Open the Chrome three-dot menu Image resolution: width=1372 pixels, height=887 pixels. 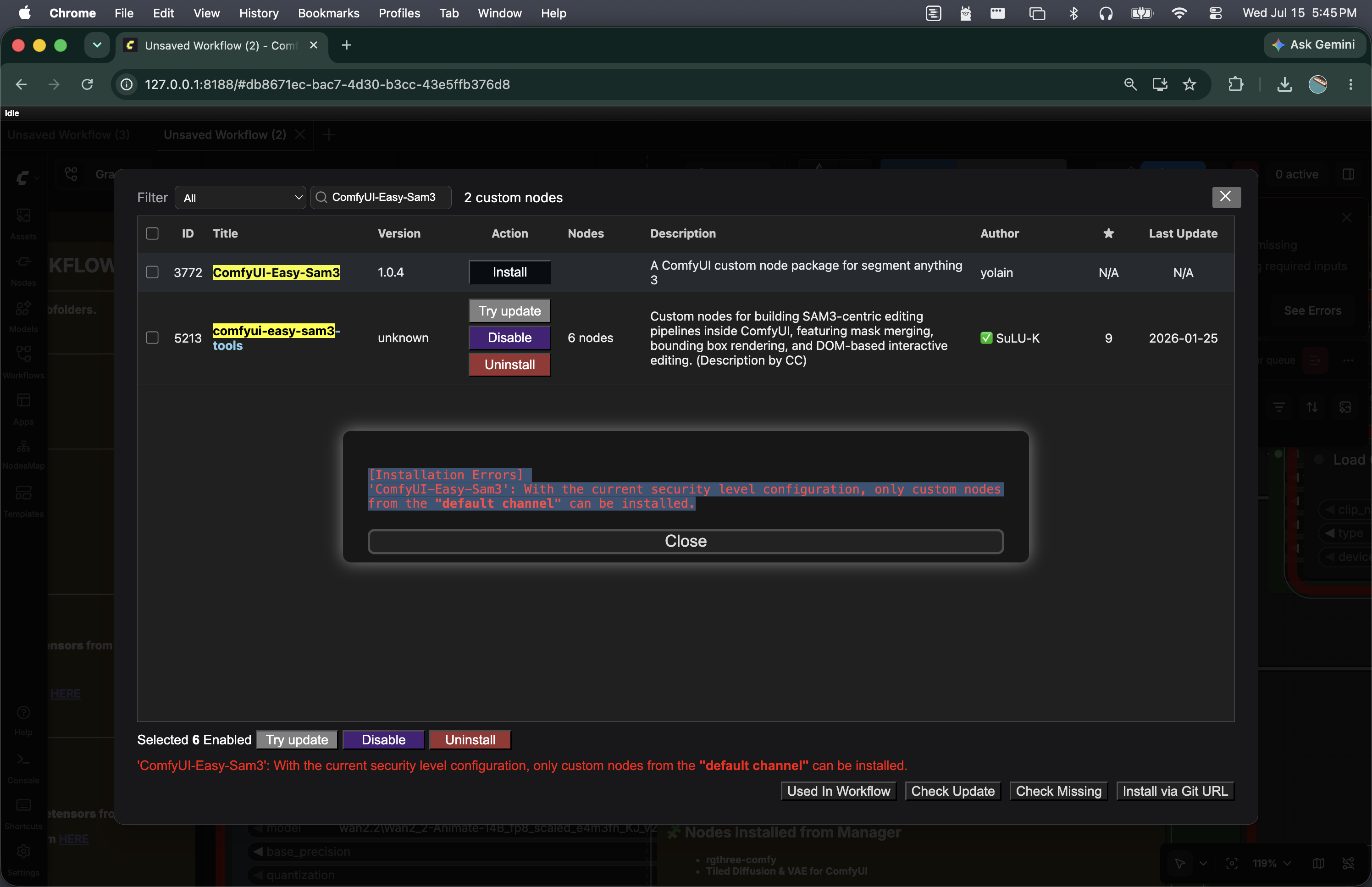coord(1351,85)
